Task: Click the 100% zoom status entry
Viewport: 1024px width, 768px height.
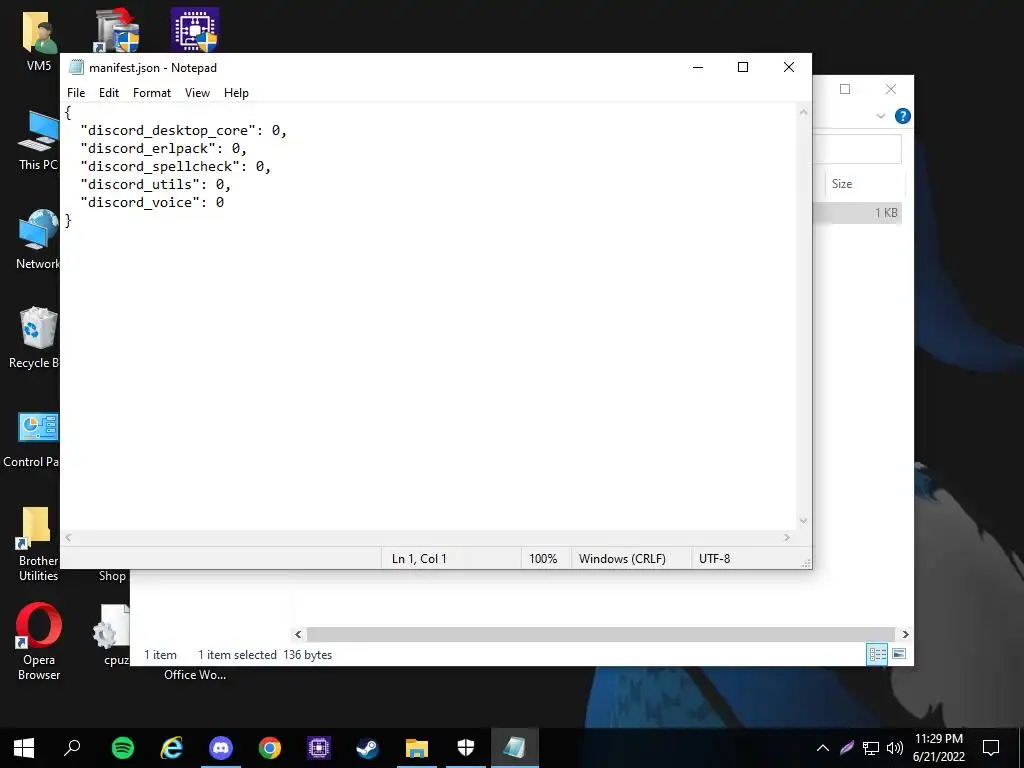Action: pyautogui.click(x=543, y=559)
